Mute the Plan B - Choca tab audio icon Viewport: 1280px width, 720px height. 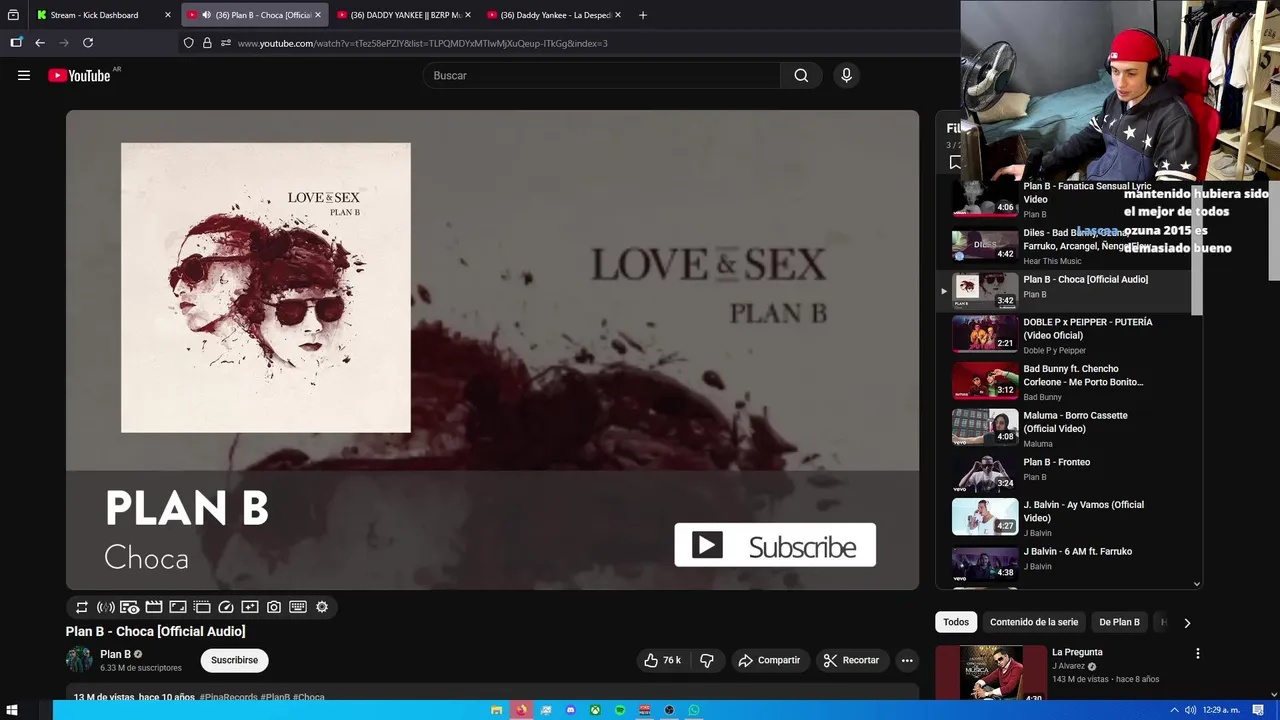206,15
